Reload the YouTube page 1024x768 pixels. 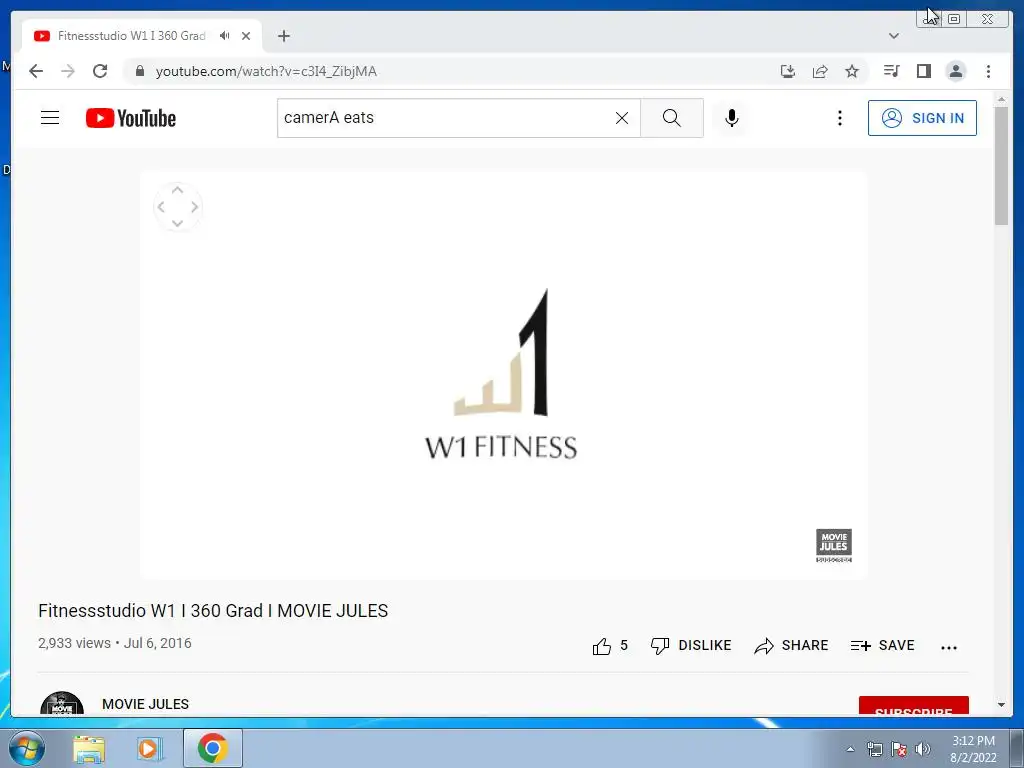pos(100,71)
